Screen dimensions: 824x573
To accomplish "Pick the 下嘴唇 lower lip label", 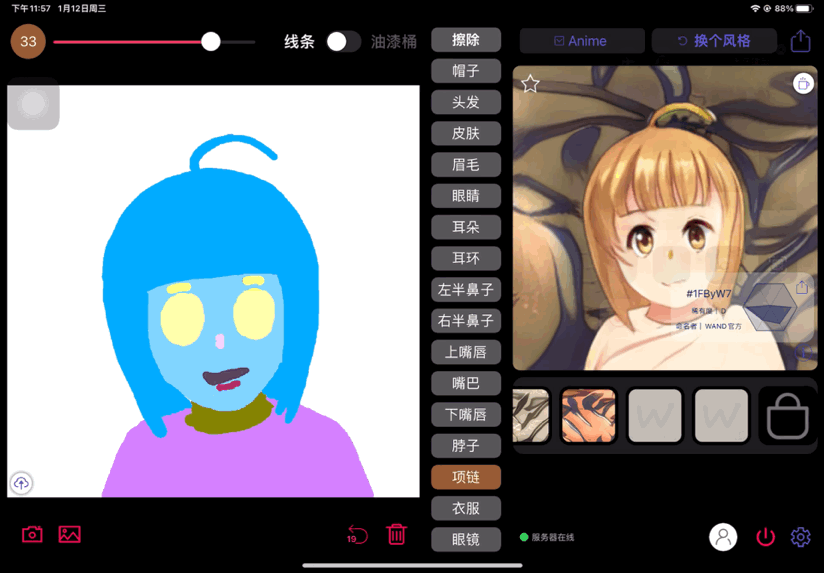I will 466,415.
